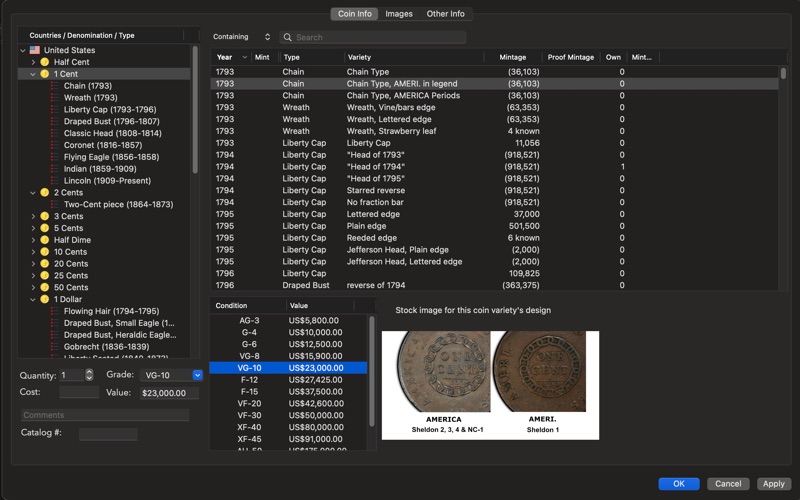Open the Containing search filter dropdown
The width and height of the screenshot is (800, 500).
point(242,37)
